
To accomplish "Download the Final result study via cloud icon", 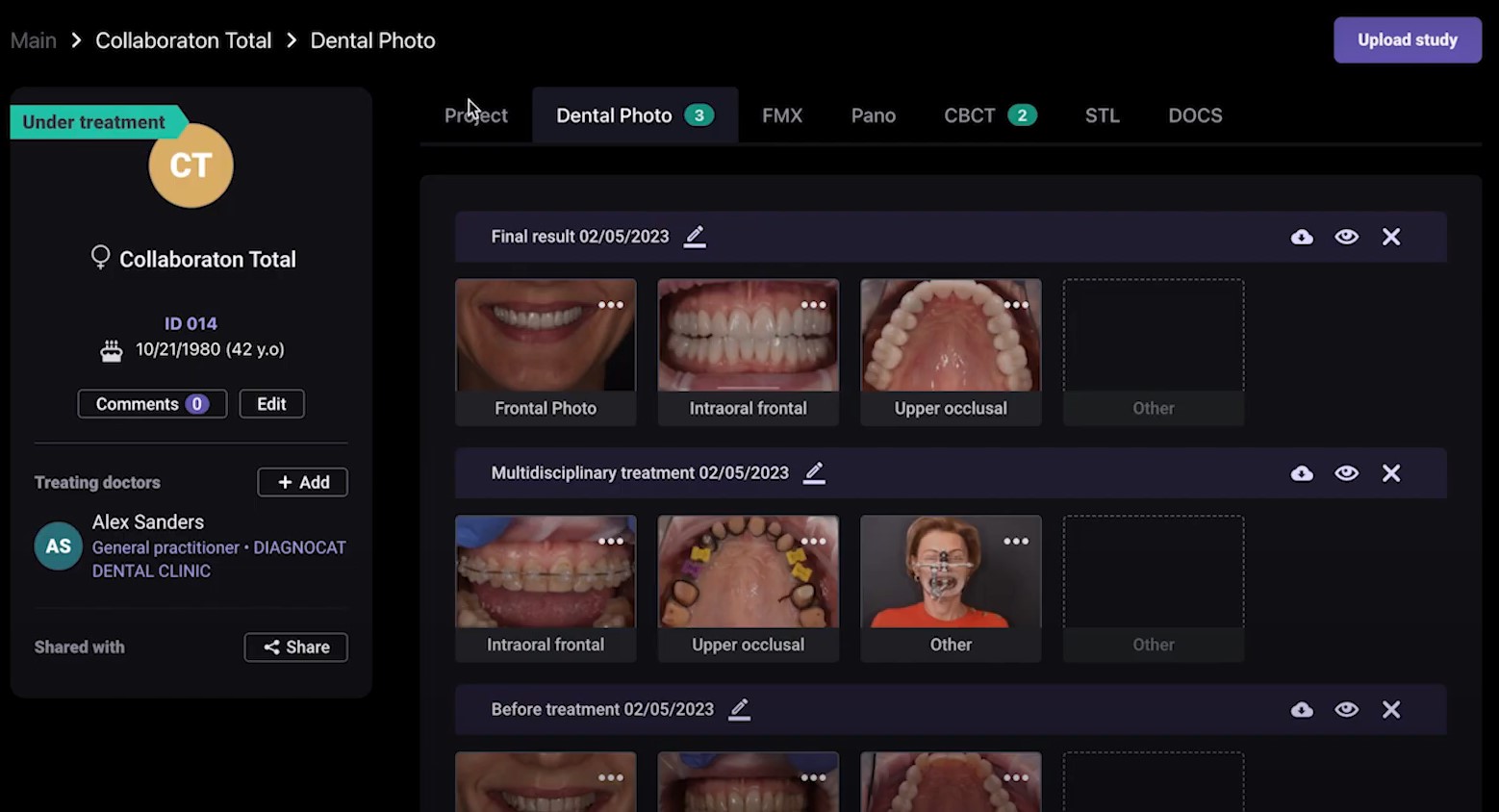I will (1302, 237).
